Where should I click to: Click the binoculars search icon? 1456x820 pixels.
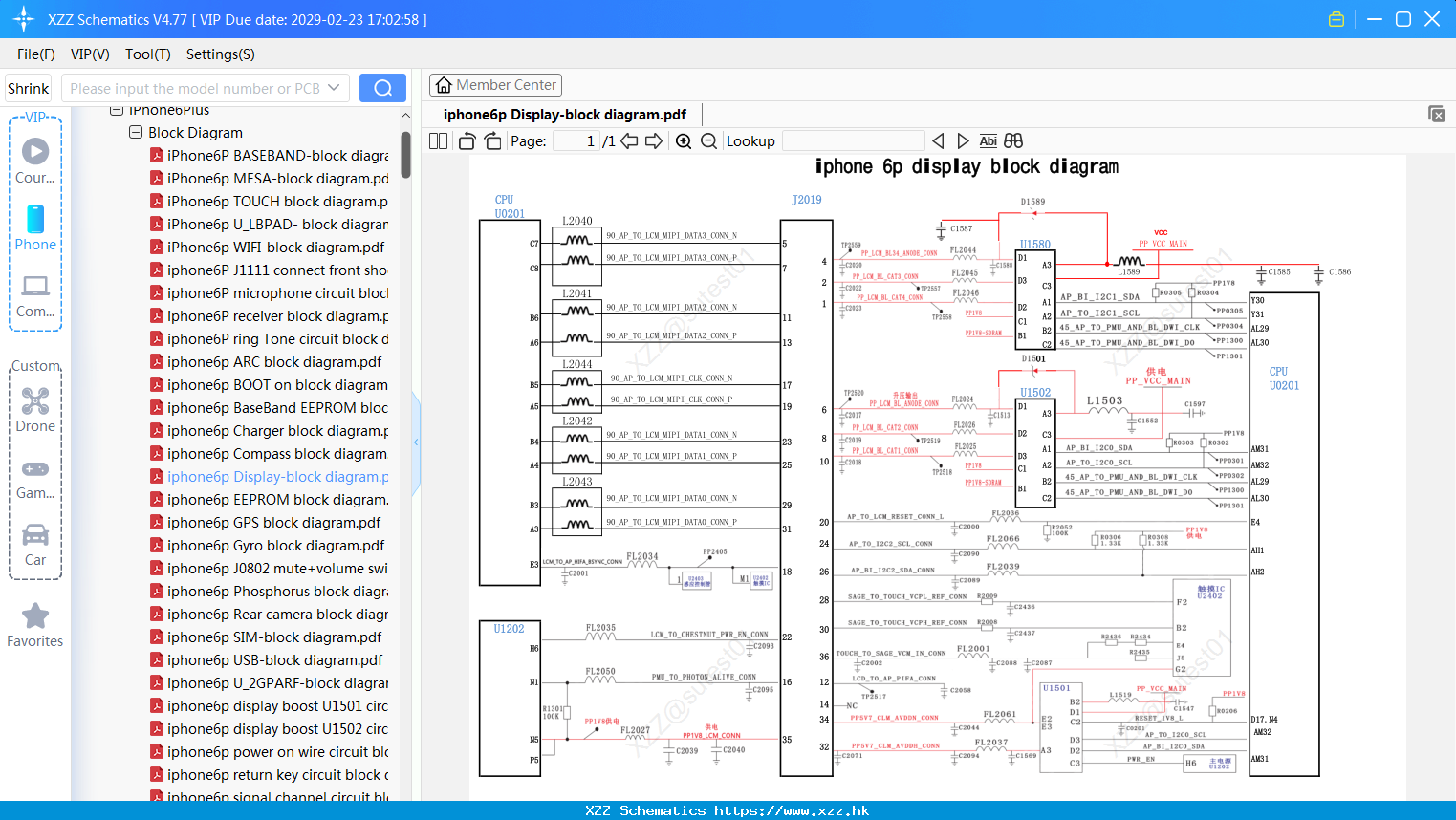pos(1013,140)
